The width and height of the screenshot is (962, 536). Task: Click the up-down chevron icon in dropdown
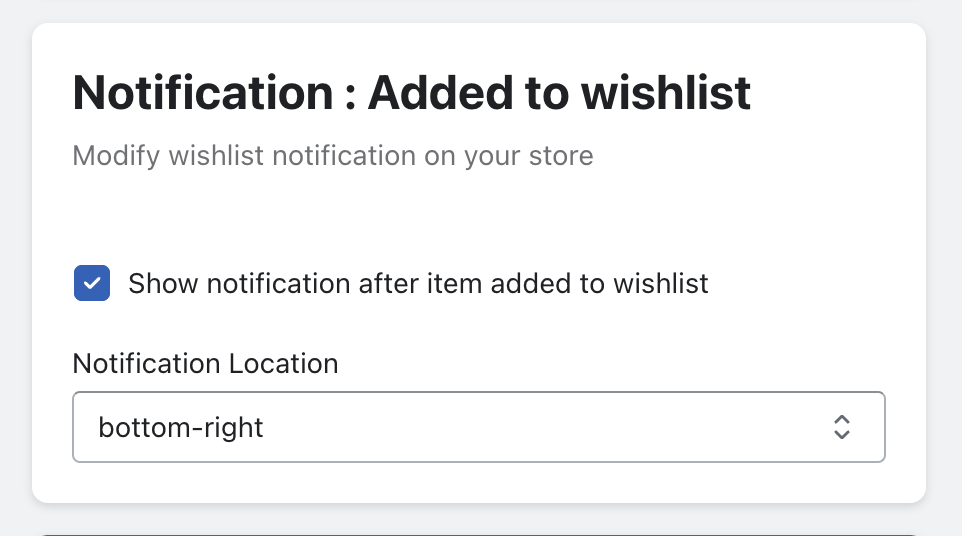click(x=842, y=427)
